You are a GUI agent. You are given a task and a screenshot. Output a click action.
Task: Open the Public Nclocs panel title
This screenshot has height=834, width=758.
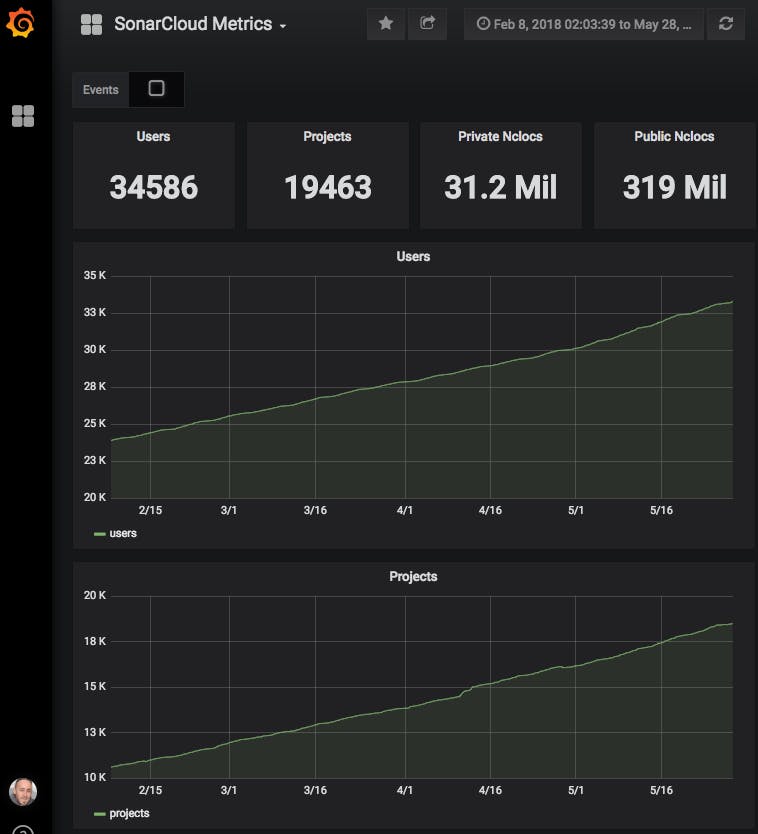click(674, 137)
